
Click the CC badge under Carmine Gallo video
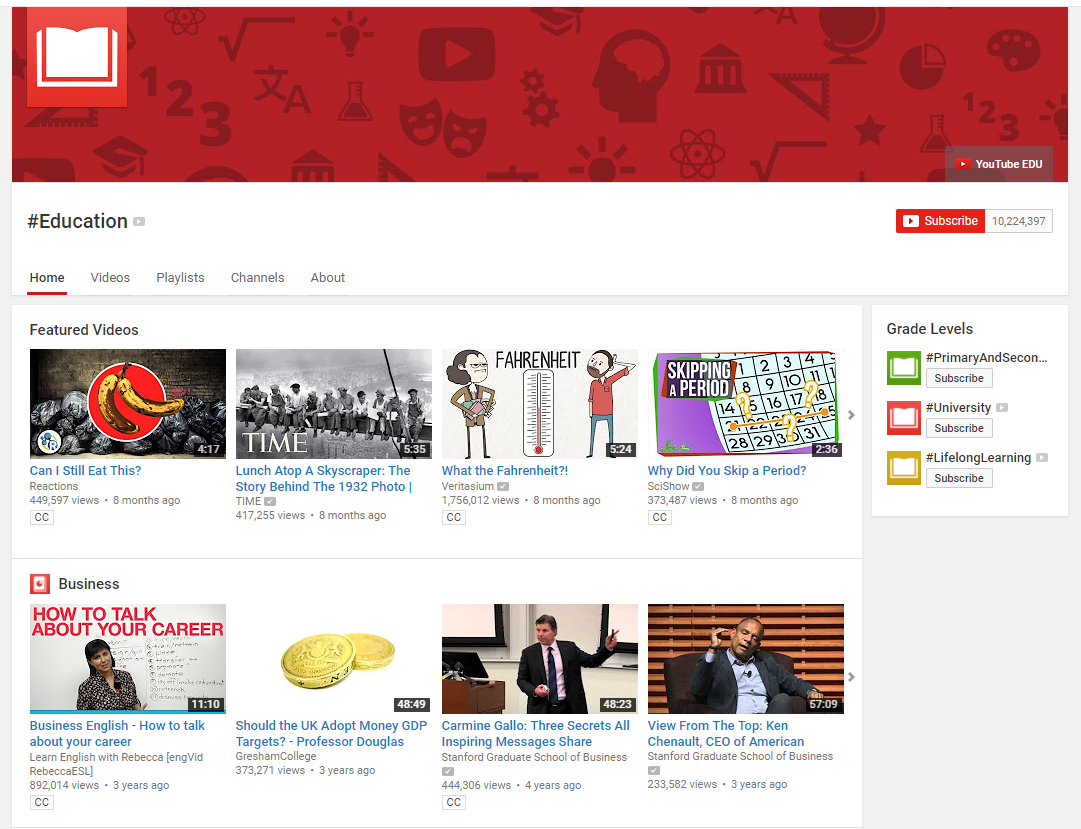coord(454,802)
